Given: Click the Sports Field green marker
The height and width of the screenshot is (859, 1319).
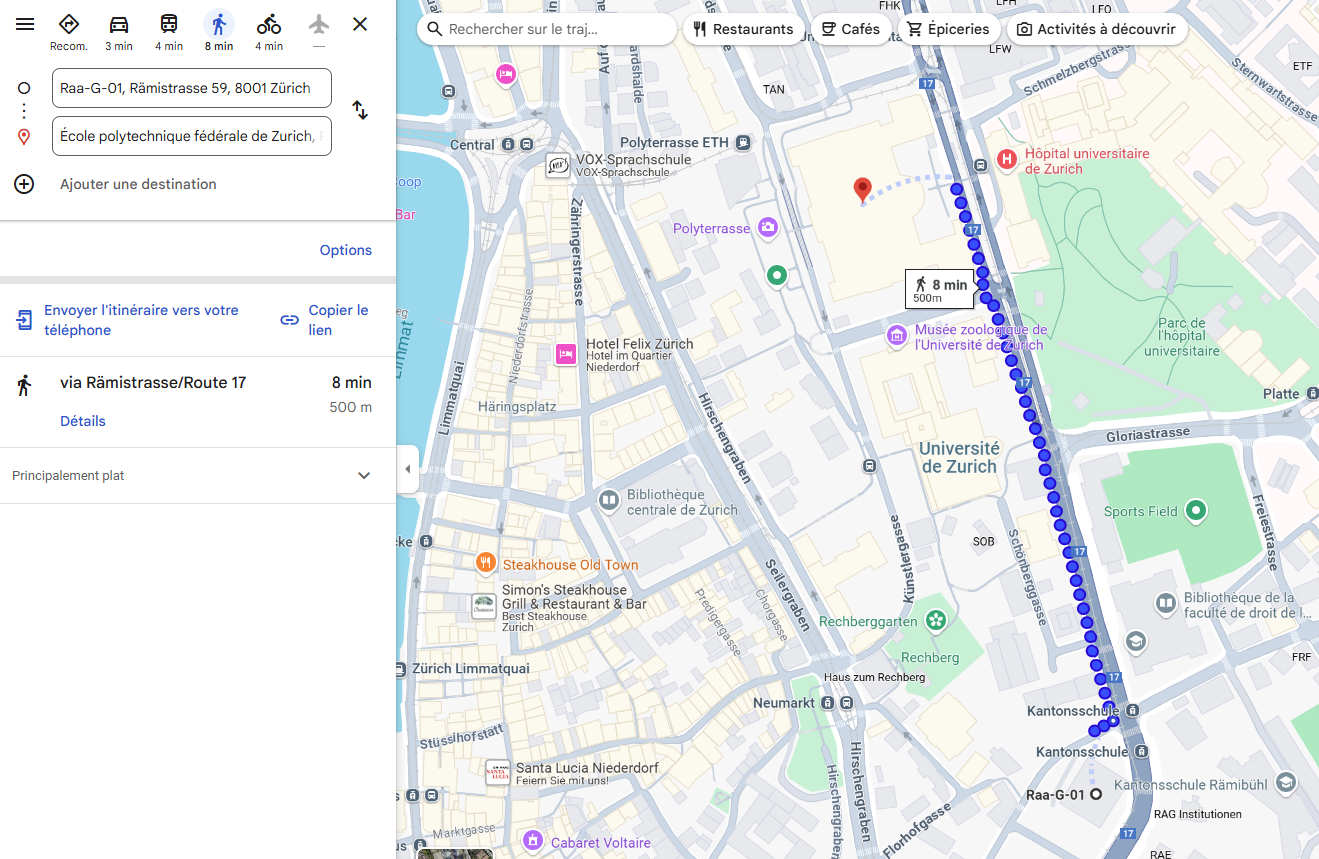Looking at the screenshot, I should point(1195,511).
